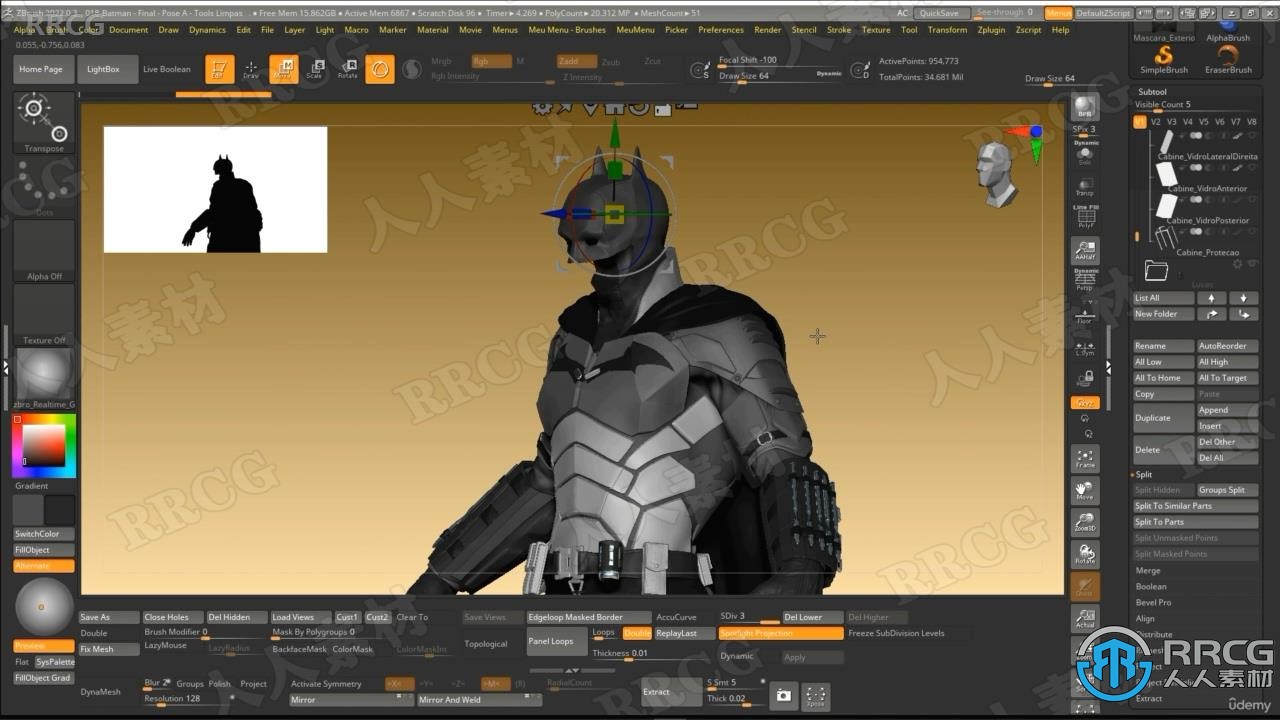Screen dimensions: 1280x720
Task: Expand the Boolean section
Action: tap(1151, 587)
